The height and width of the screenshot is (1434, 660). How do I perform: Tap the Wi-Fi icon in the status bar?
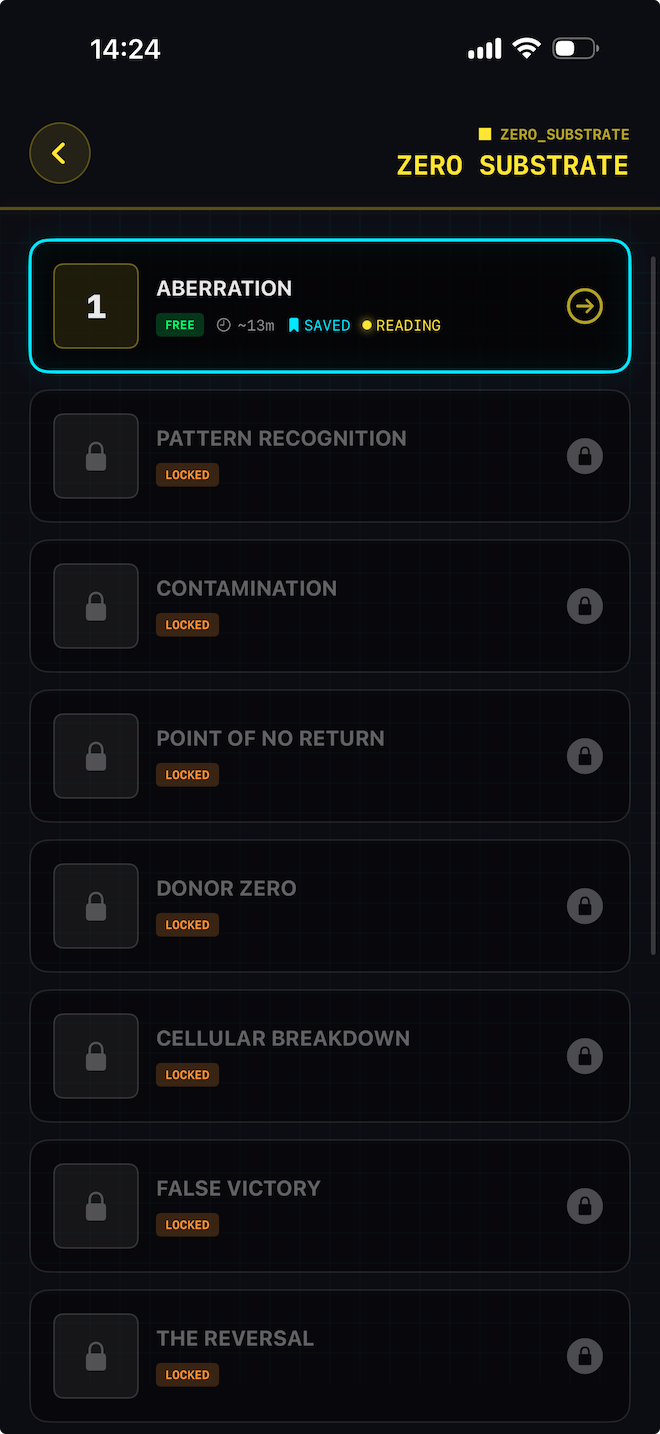click(x=525, y=46)
